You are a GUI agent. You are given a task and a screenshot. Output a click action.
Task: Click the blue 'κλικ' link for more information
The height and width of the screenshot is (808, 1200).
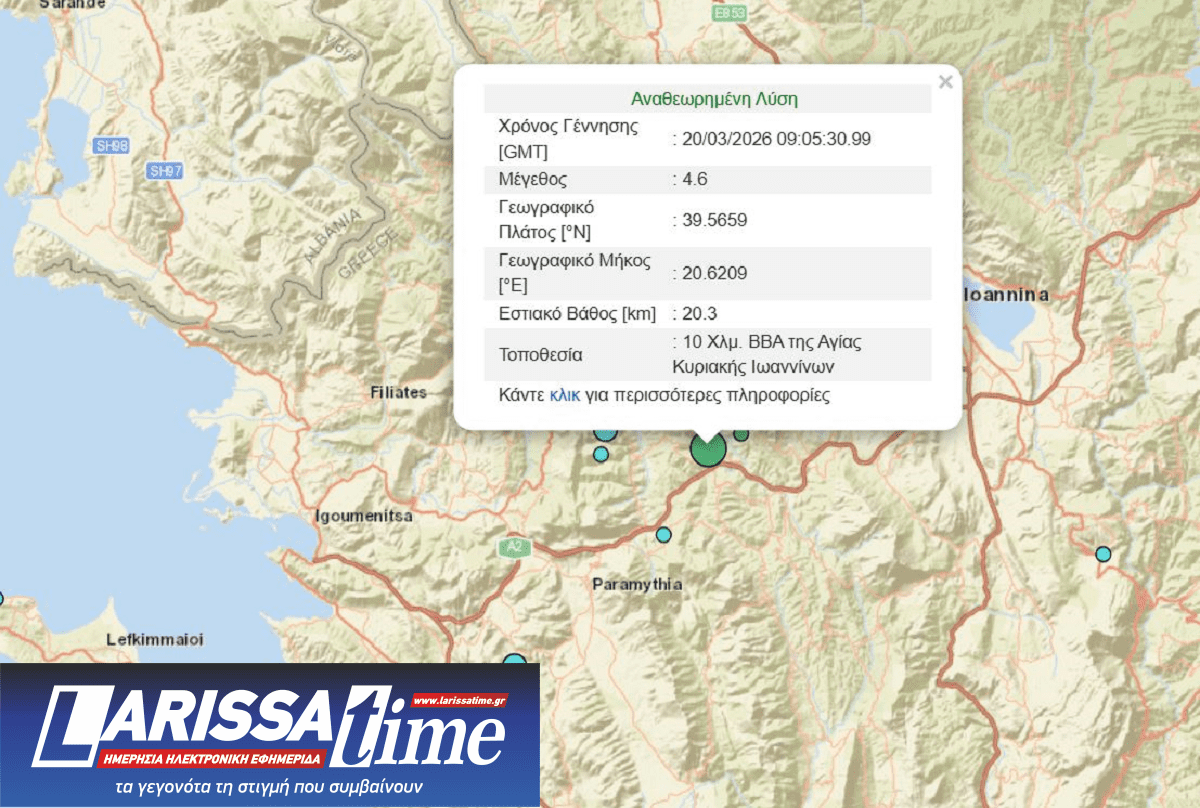[x=564, y=395]
